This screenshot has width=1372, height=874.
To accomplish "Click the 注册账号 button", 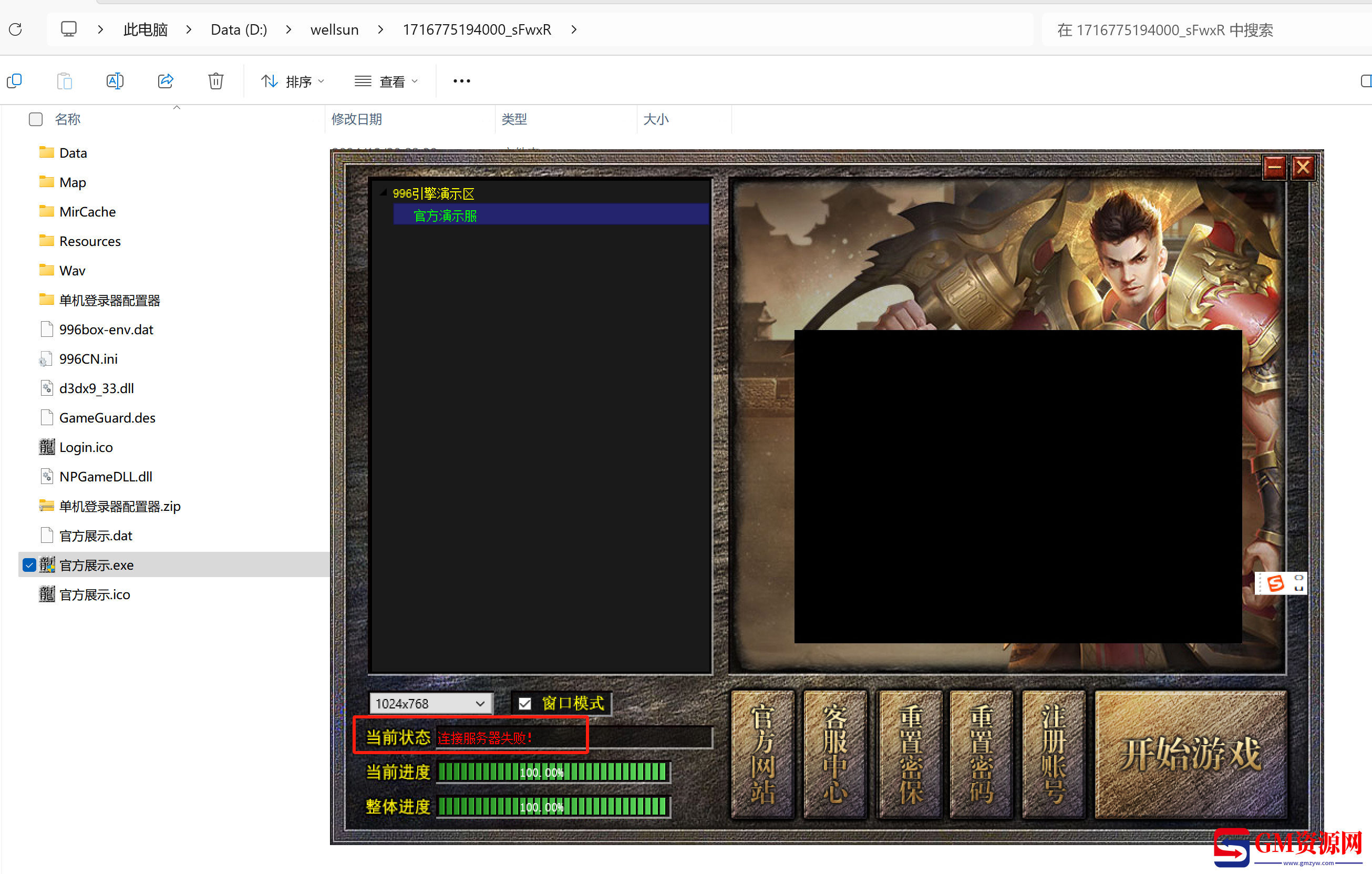I will pyautogui.click(x=1054, y=754).
